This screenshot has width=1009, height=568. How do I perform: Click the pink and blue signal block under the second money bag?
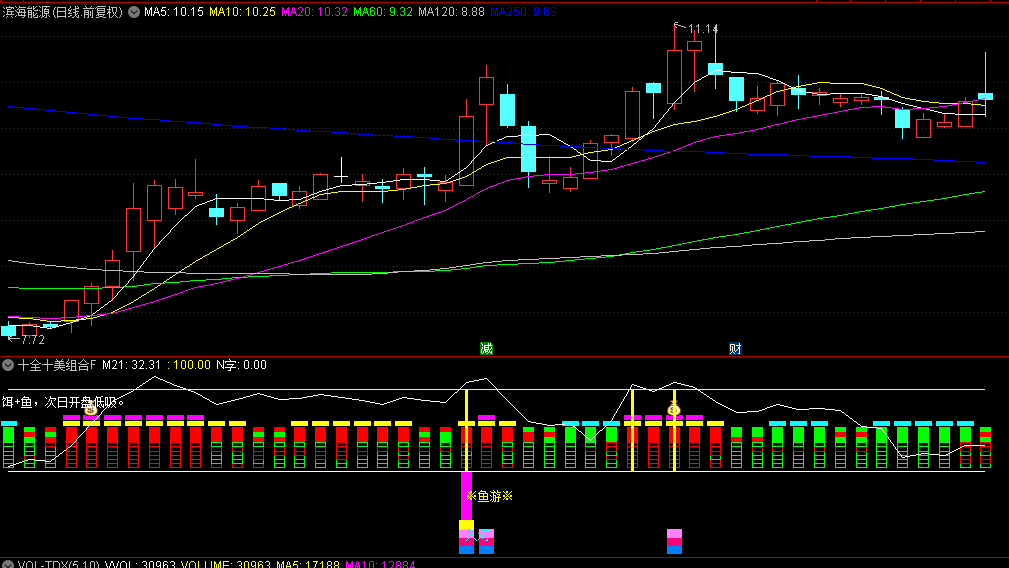pos(674,542)
